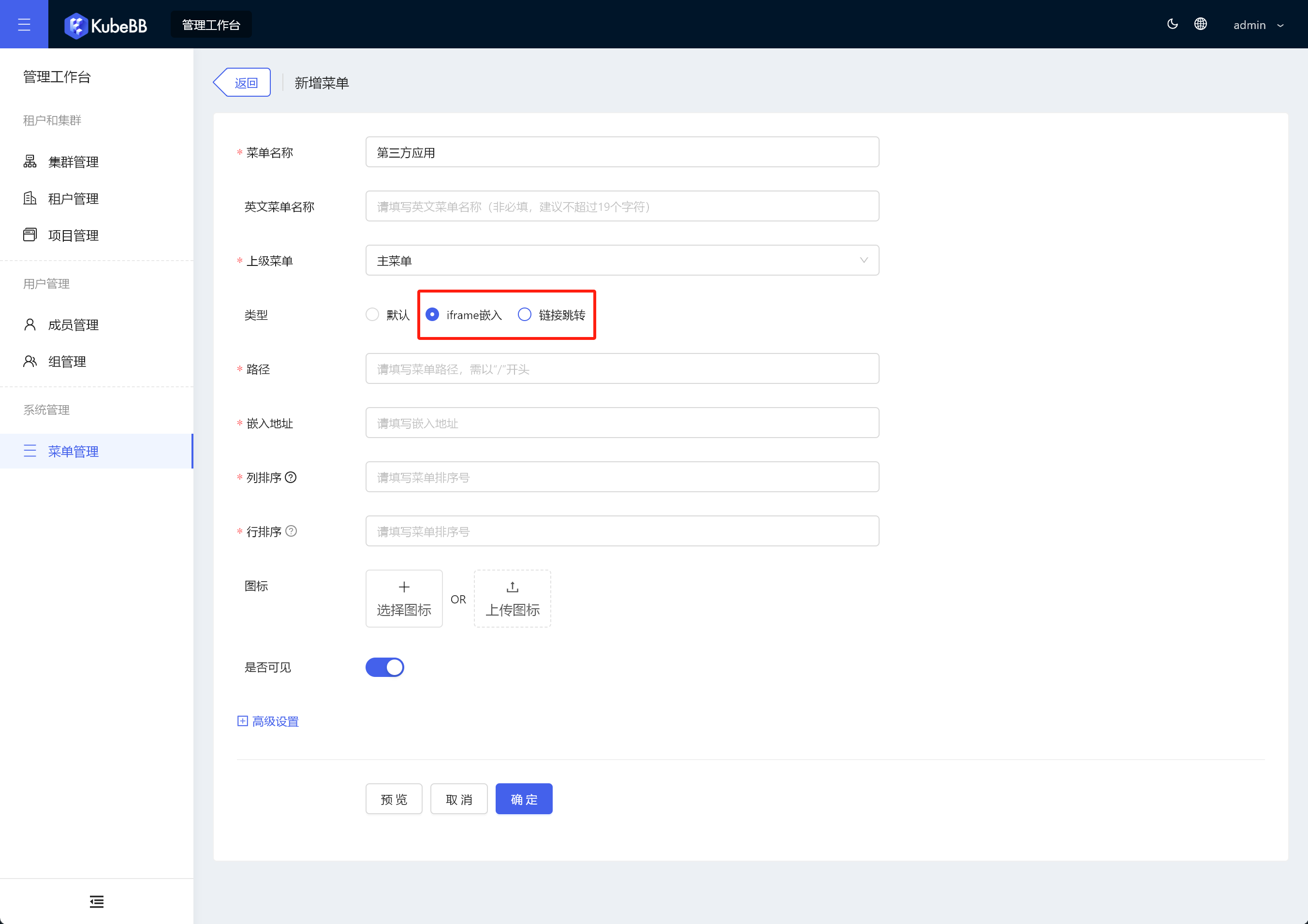Click the 系统管理 section label
The image size is (1308, 924).
click(46, 410)
